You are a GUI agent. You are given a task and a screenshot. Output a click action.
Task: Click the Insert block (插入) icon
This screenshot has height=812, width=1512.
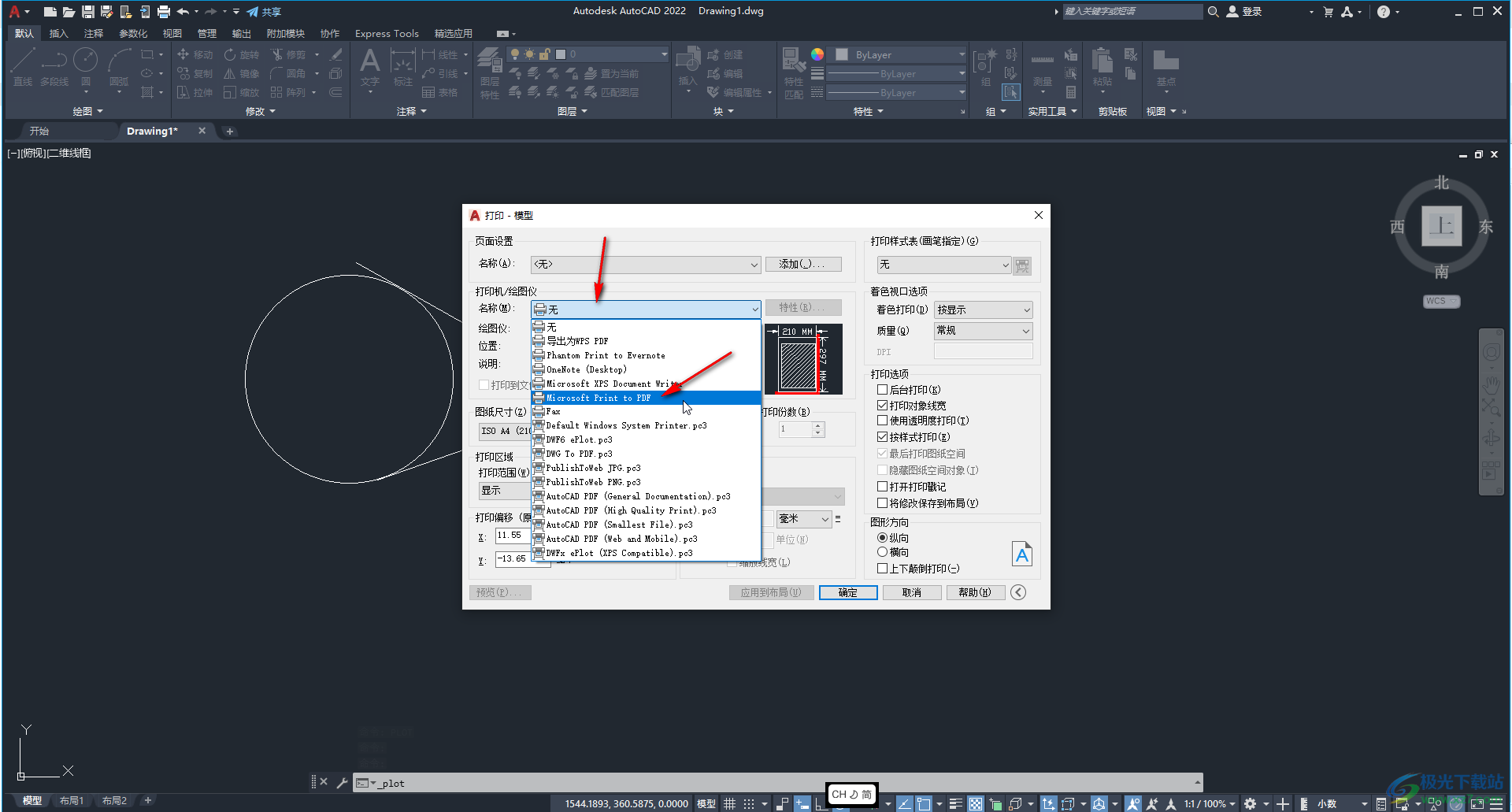pos(688,68)
